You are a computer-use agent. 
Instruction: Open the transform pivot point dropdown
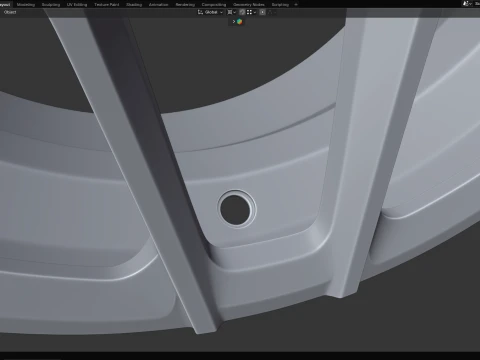(x=232, y=12)
